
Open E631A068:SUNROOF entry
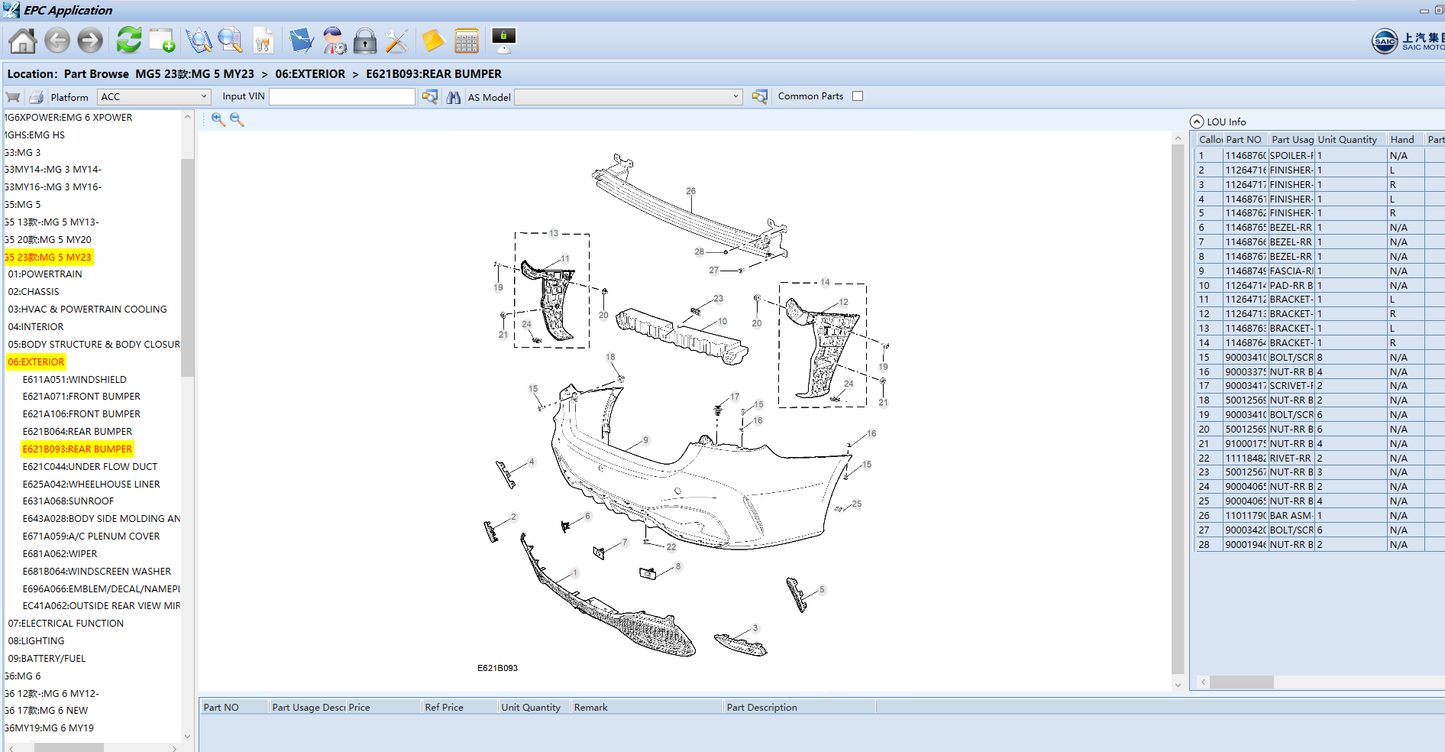(x=68, y=501)
